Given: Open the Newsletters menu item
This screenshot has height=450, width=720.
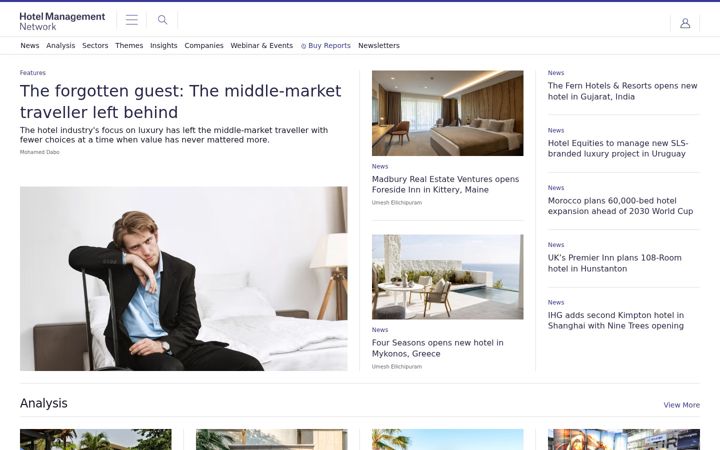Looking at the screenshot, I should coord(379,45).
